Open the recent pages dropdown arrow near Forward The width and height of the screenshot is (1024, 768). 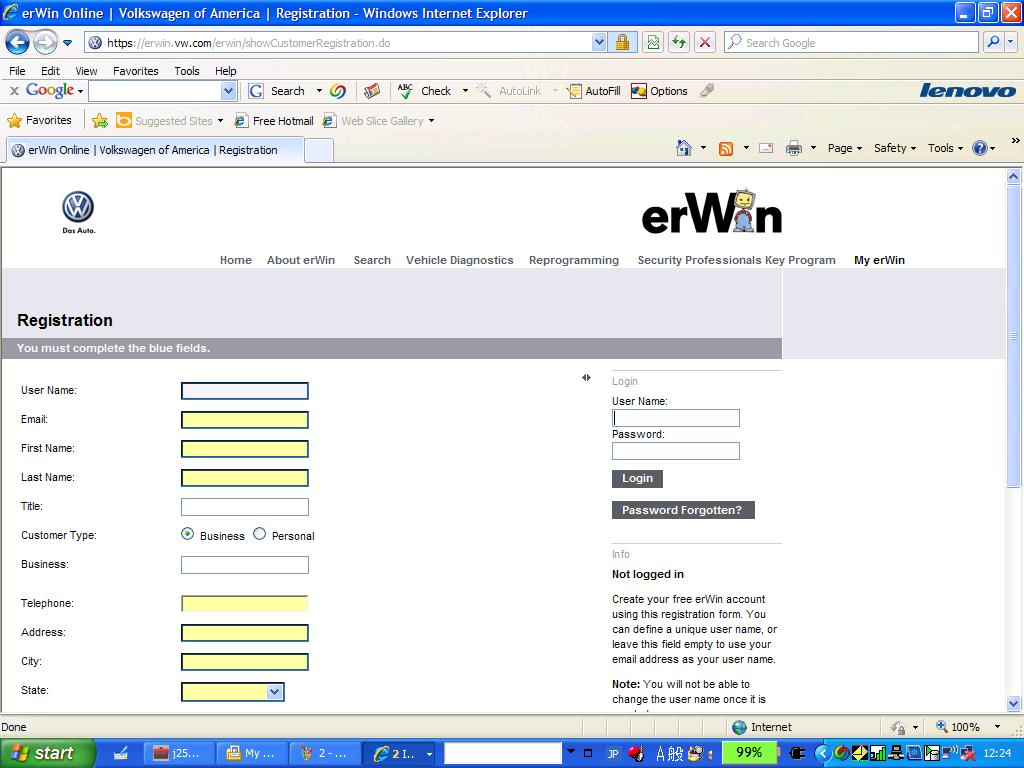tap(67, 43)
